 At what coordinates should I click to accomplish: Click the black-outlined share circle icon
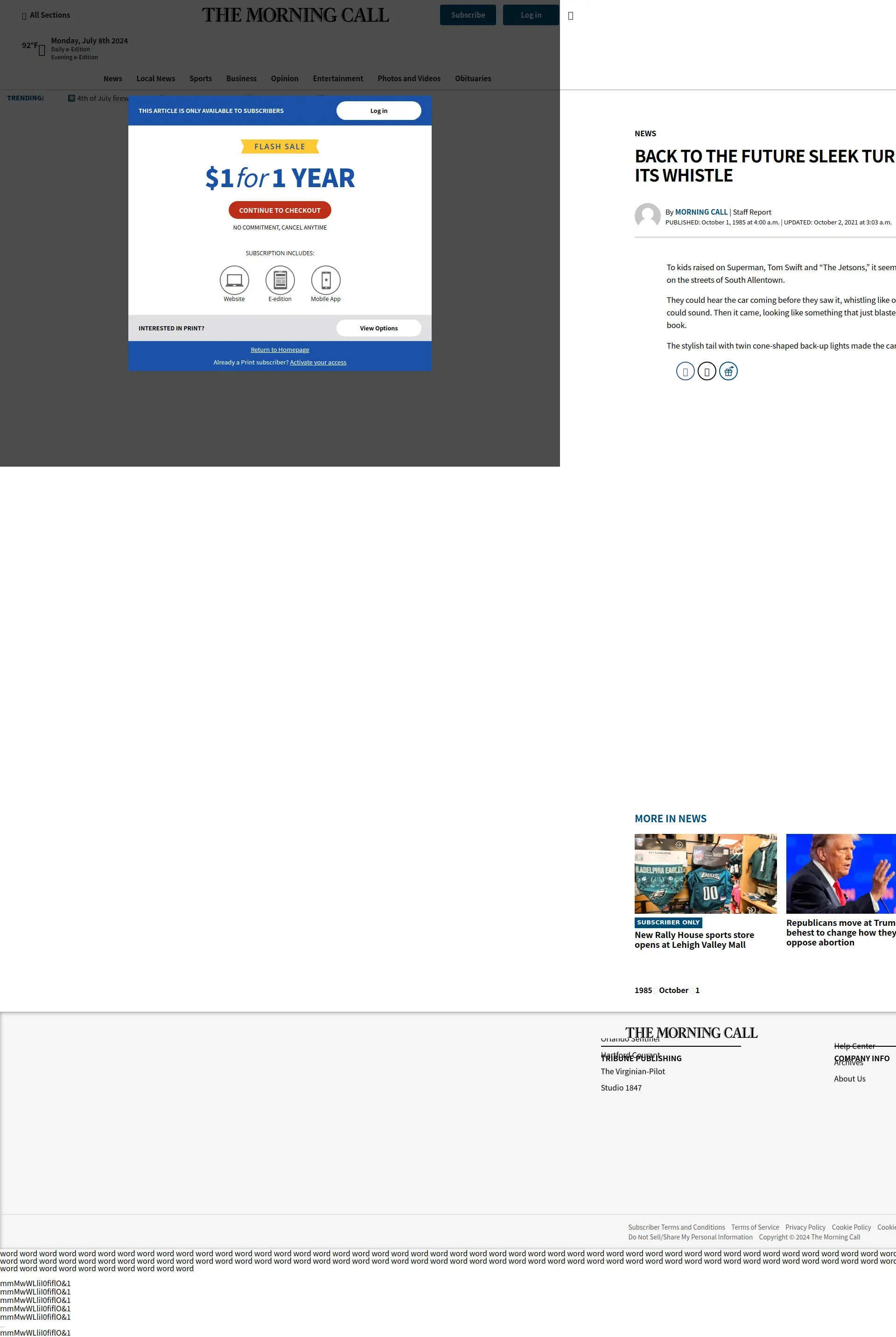coord(707,371)
